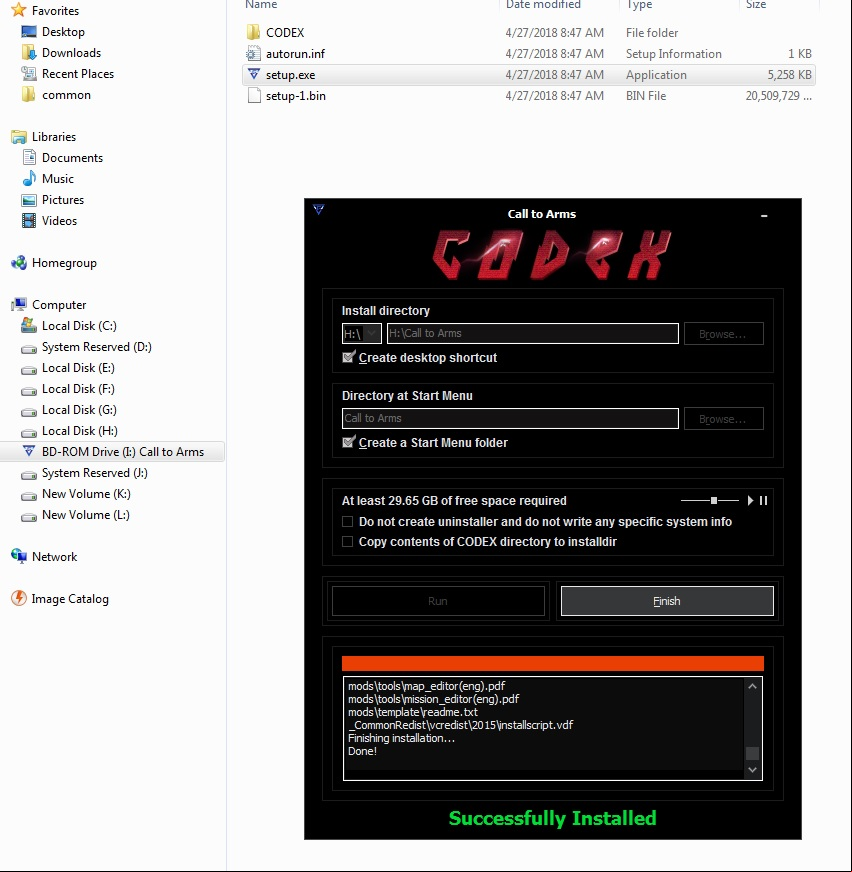Click the install path input field
This screenshot has height=872, width=852.
tap(533, 334)
